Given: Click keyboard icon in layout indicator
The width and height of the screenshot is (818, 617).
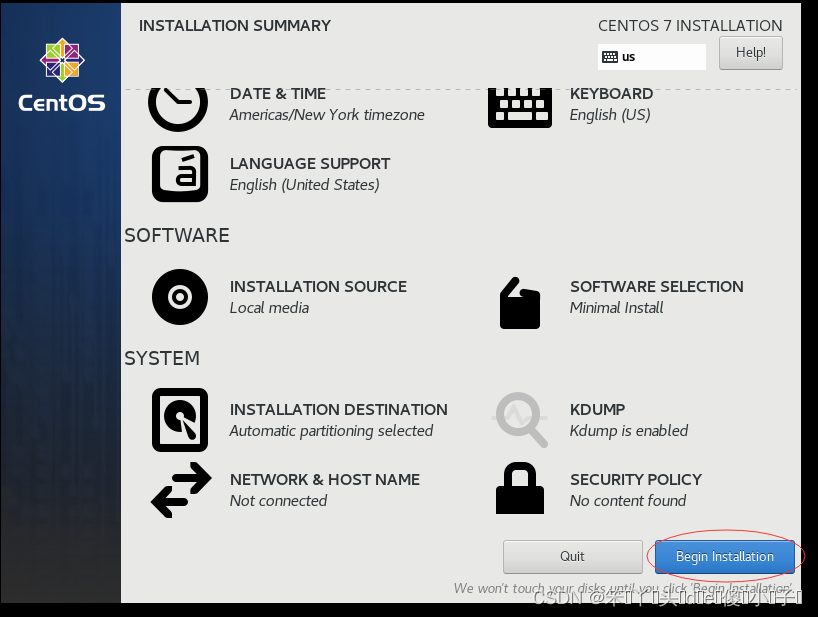Looking at the screenshot, I should click(x=609, y=57).
